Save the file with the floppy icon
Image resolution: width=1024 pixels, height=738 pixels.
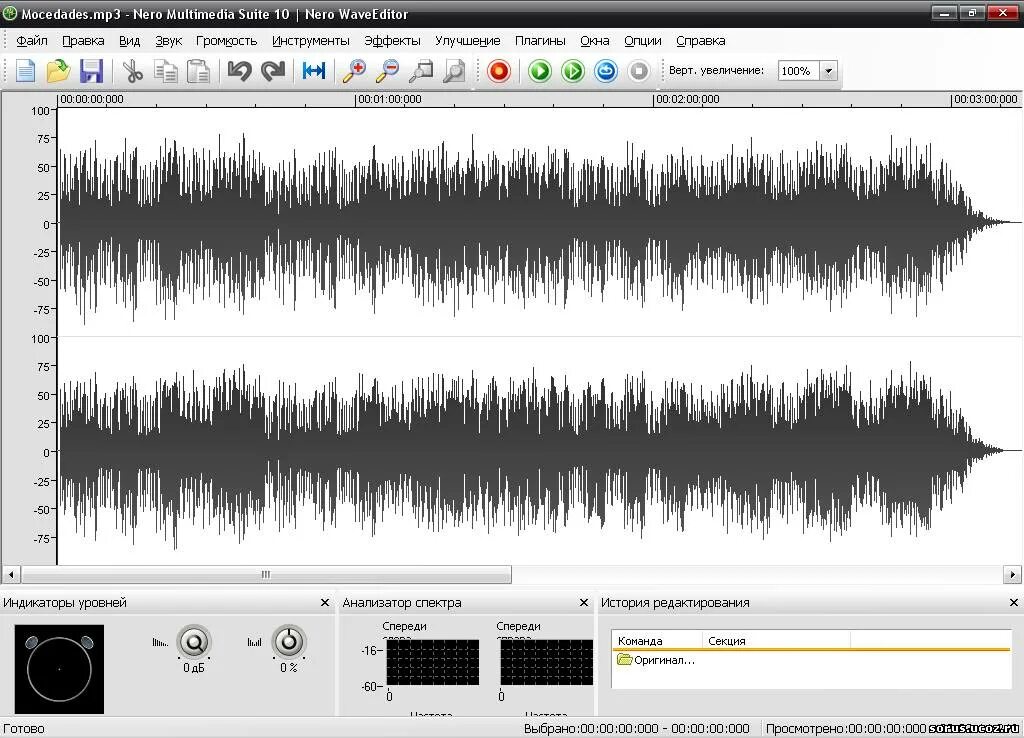tap(91, 71)
